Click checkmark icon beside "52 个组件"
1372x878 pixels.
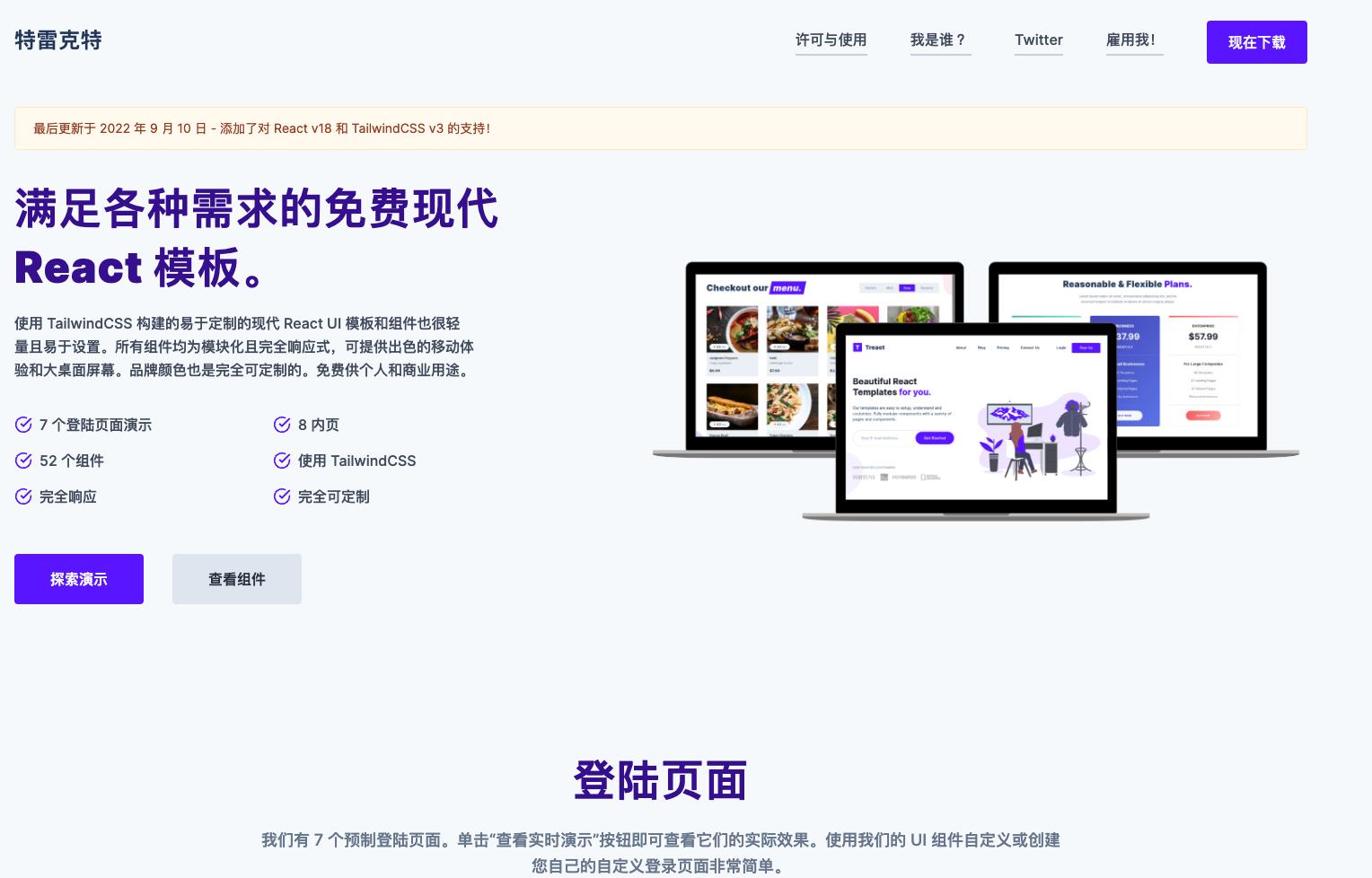click(23, 461)
